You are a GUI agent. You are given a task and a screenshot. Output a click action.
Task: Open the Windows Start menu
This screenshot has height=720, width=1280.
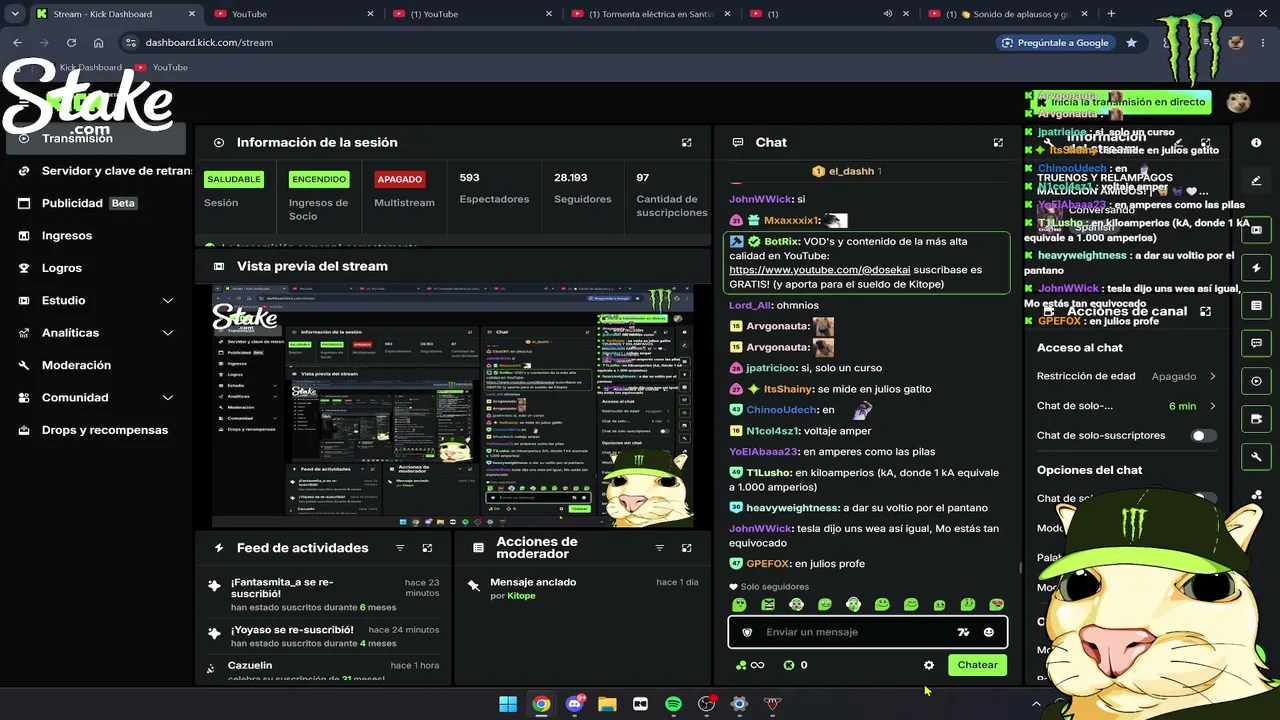point(508,704)
